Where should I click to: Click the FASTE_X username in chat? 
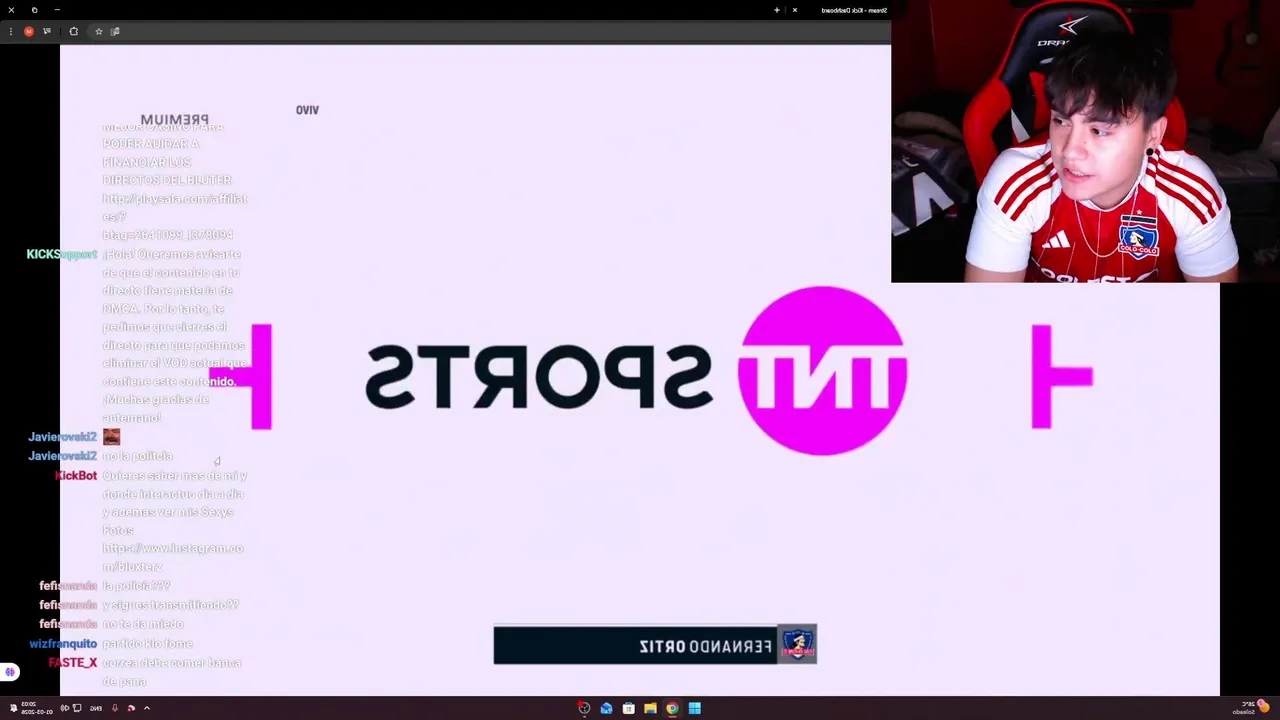click(x=73, y=663)
